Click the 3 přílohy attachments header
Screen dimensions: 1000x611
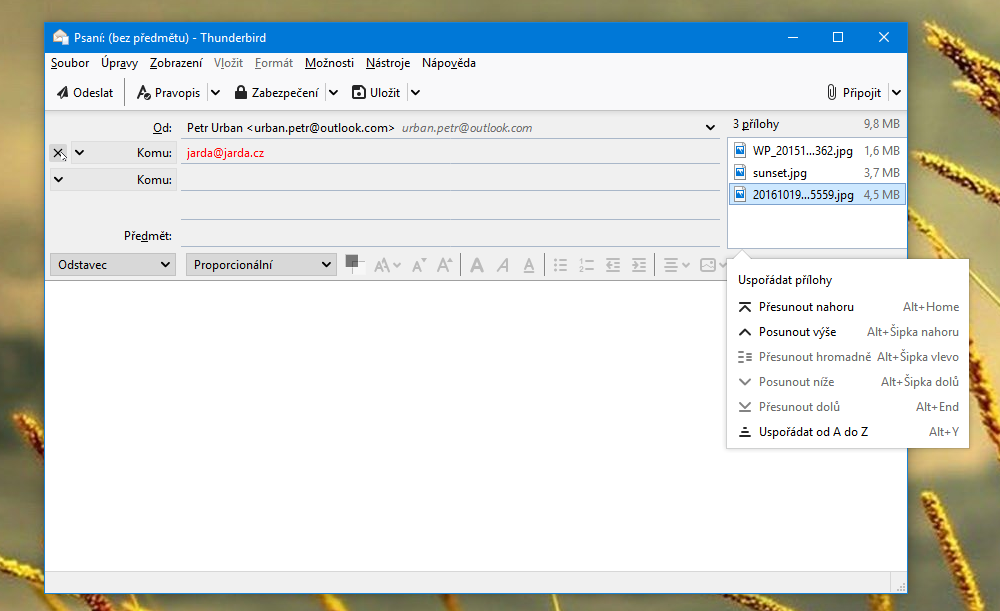coord(756,124)
